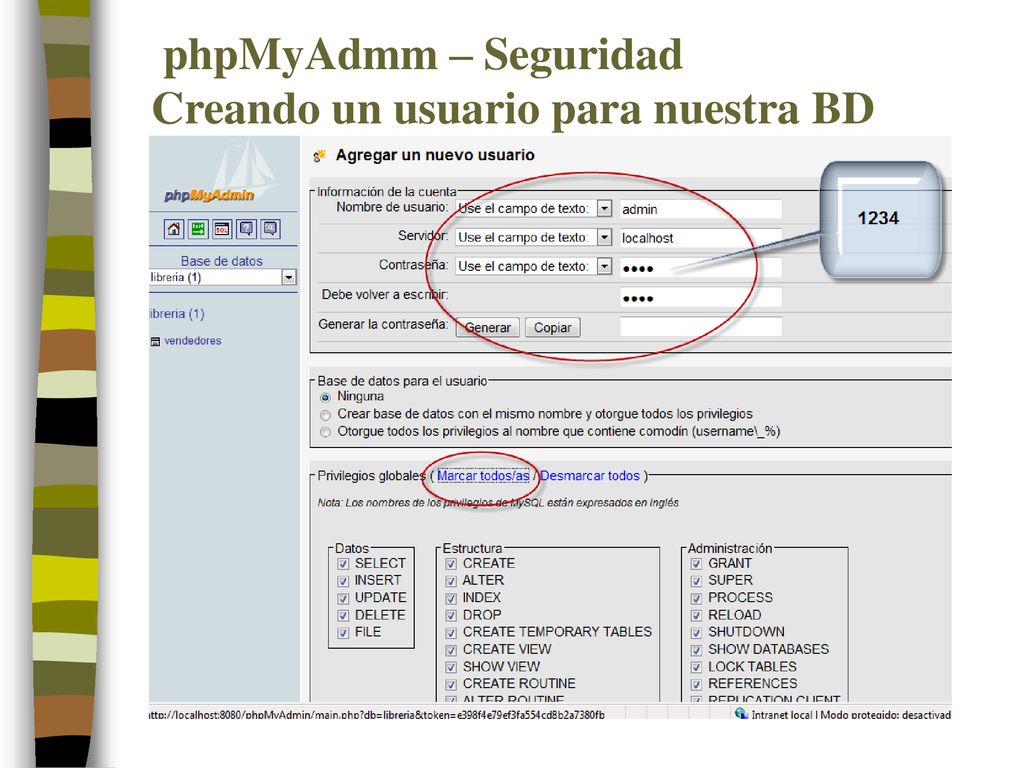Screen dimensions: 1024x768
Task: Open the MySQL documentation icon
Action: [270, 229]
